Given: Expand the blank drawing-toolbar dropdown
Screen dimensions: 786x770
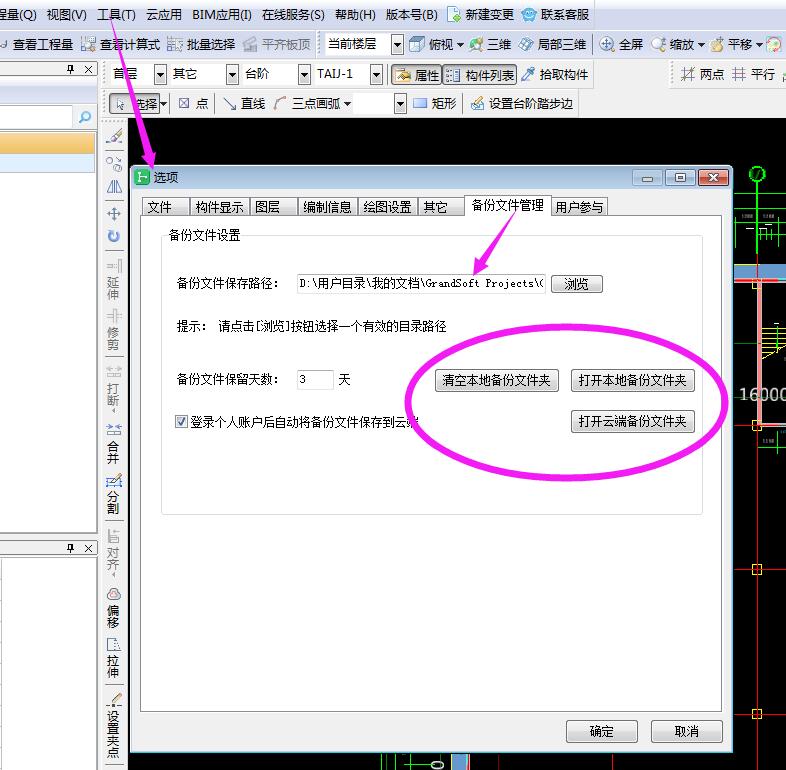Looking at the screenshot, I should tap(400, 104).
